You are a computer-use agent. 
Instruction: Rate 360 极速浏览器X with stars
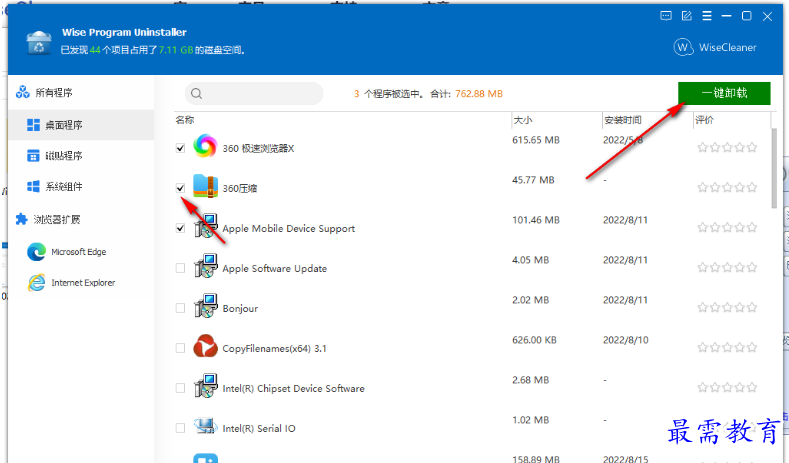click(x=727, y=147)
